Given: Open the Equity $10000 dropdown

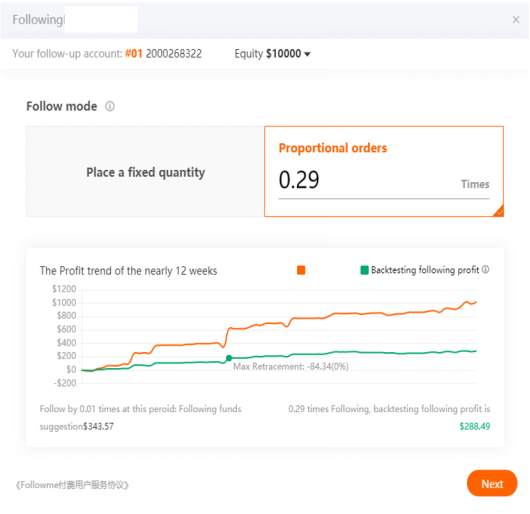Looking at the screenshot, I should click(x=272, y=54).
